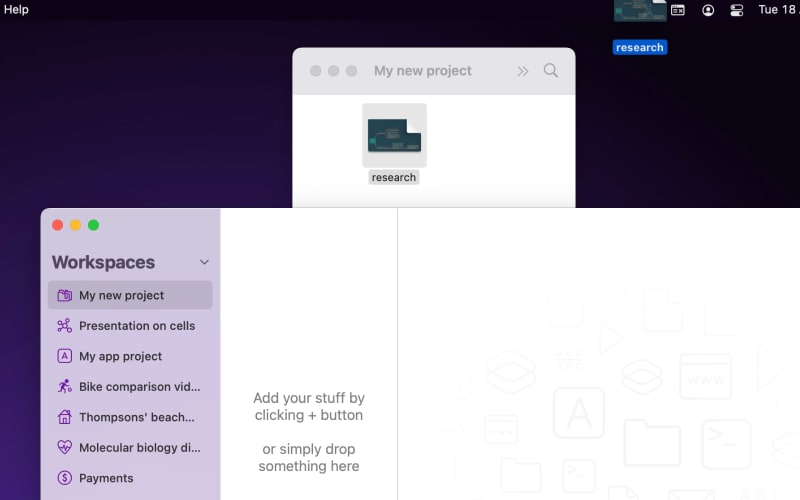800x500 pixels.
Task: Click the folder icon beside My new project
Action: [x=64, y=295]
